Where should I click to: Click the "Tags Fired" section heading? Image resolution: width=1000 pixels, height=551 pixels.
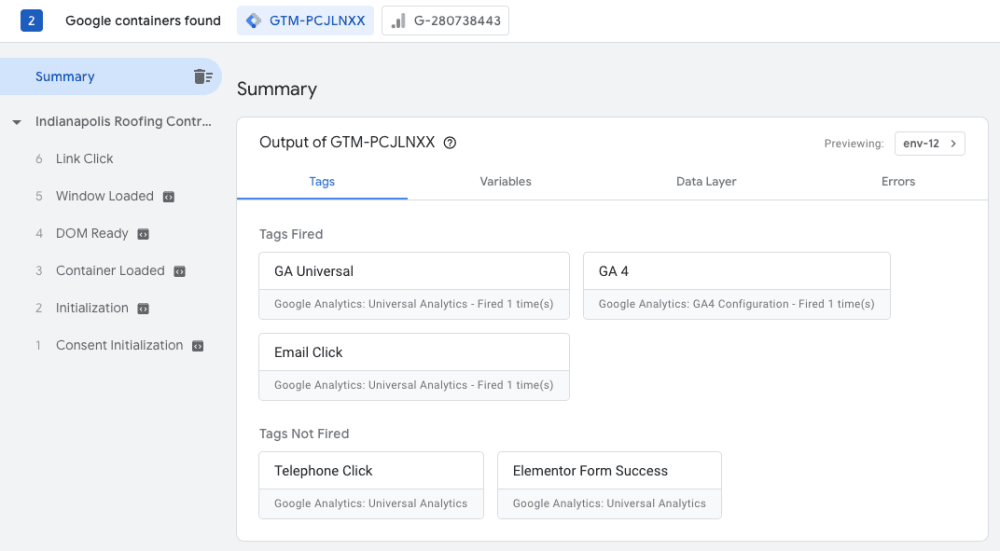click(291, 234)
